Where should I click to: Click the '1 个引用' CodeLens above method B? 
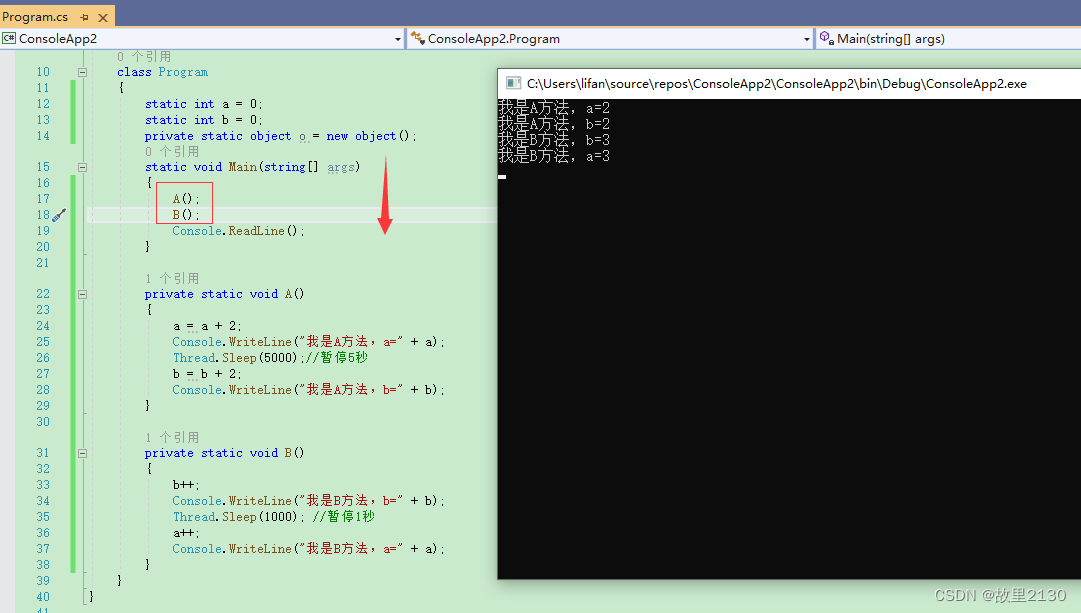(172, 437)
